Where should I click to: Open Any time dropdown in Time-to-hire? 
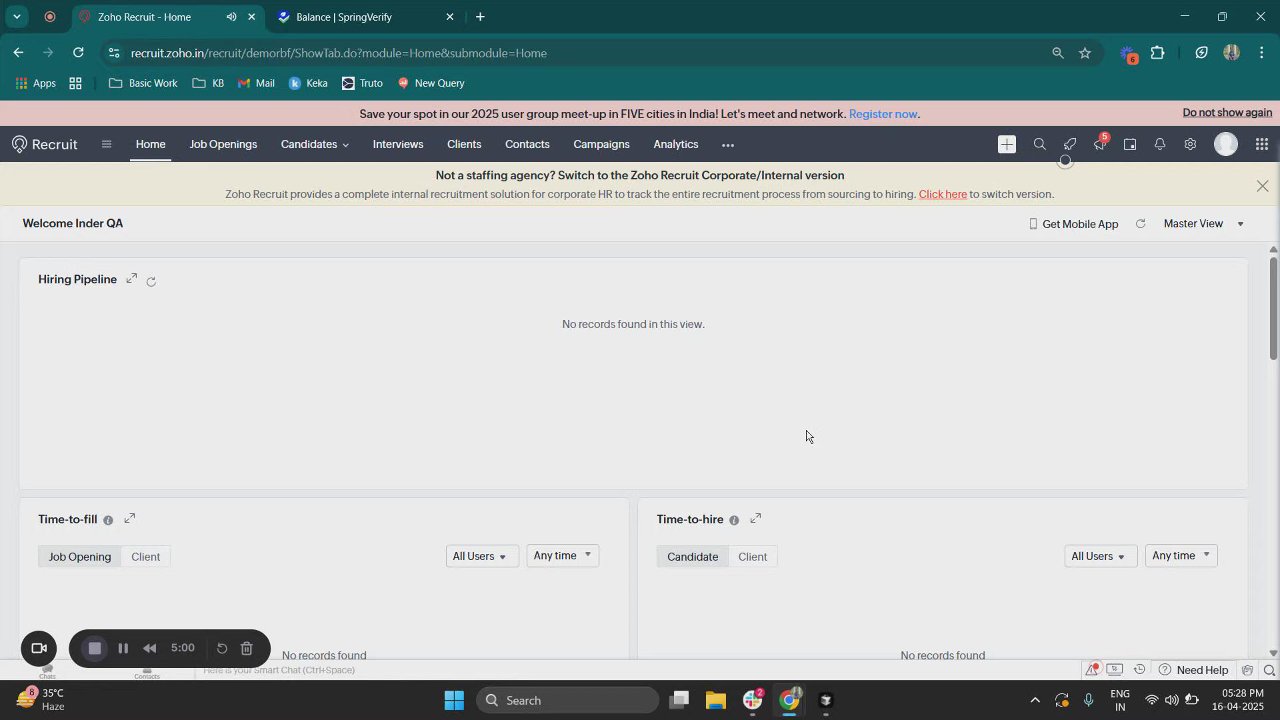[x=1181, y=556]
